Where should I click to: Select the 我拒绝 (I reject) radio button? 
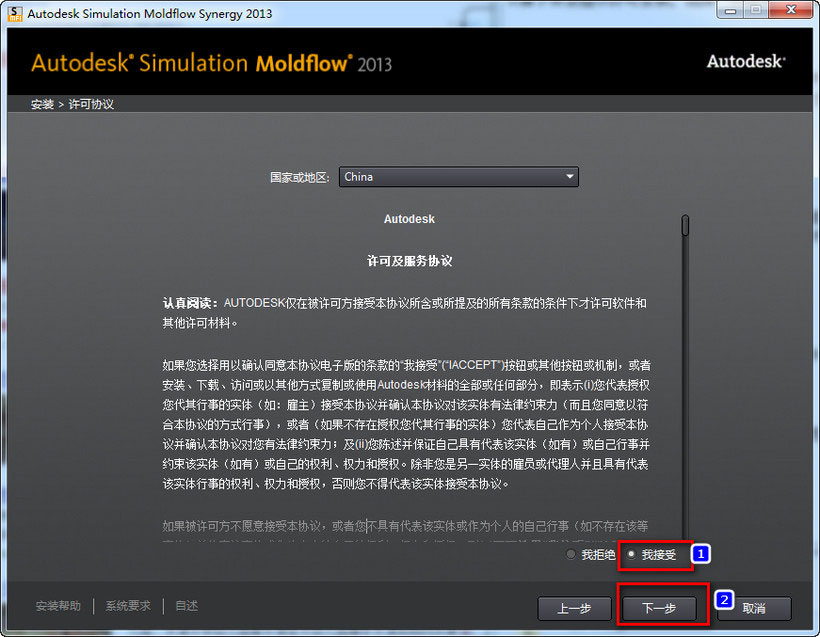coord(571,554)
